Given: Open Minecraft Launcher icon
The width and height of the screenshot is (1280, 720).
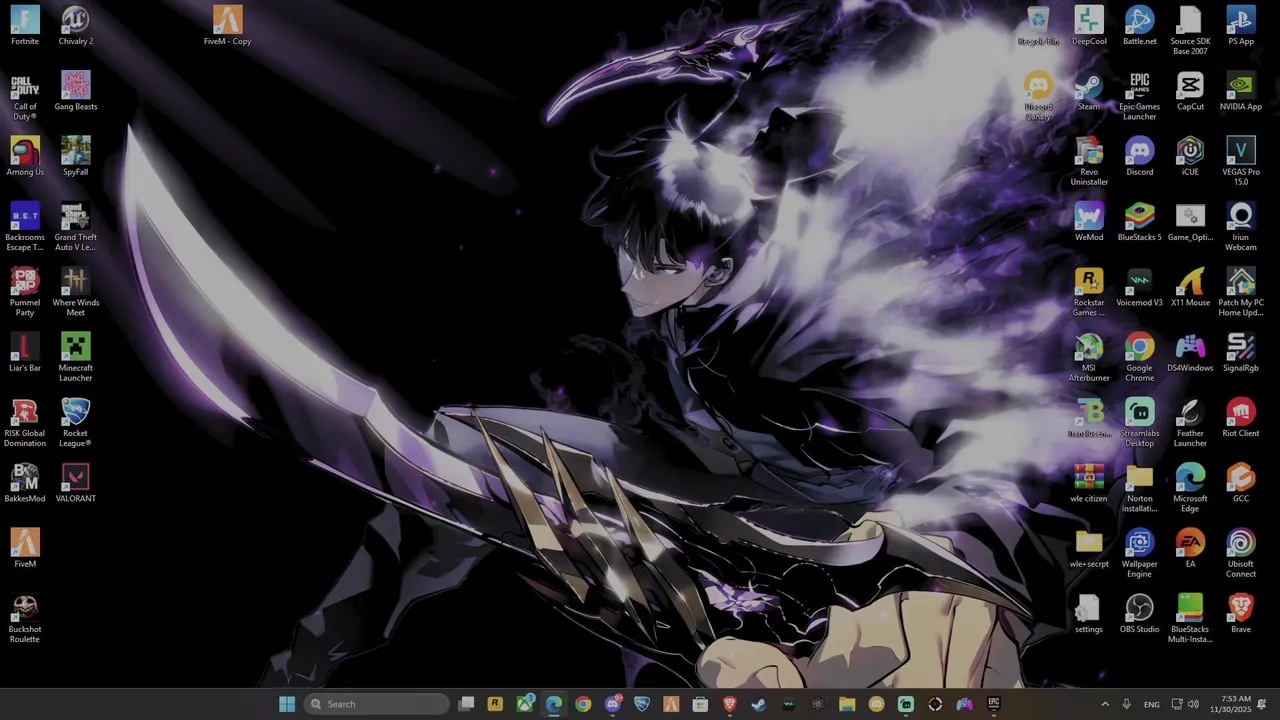Looking at the screenshot, I should [x=76, y=357].
